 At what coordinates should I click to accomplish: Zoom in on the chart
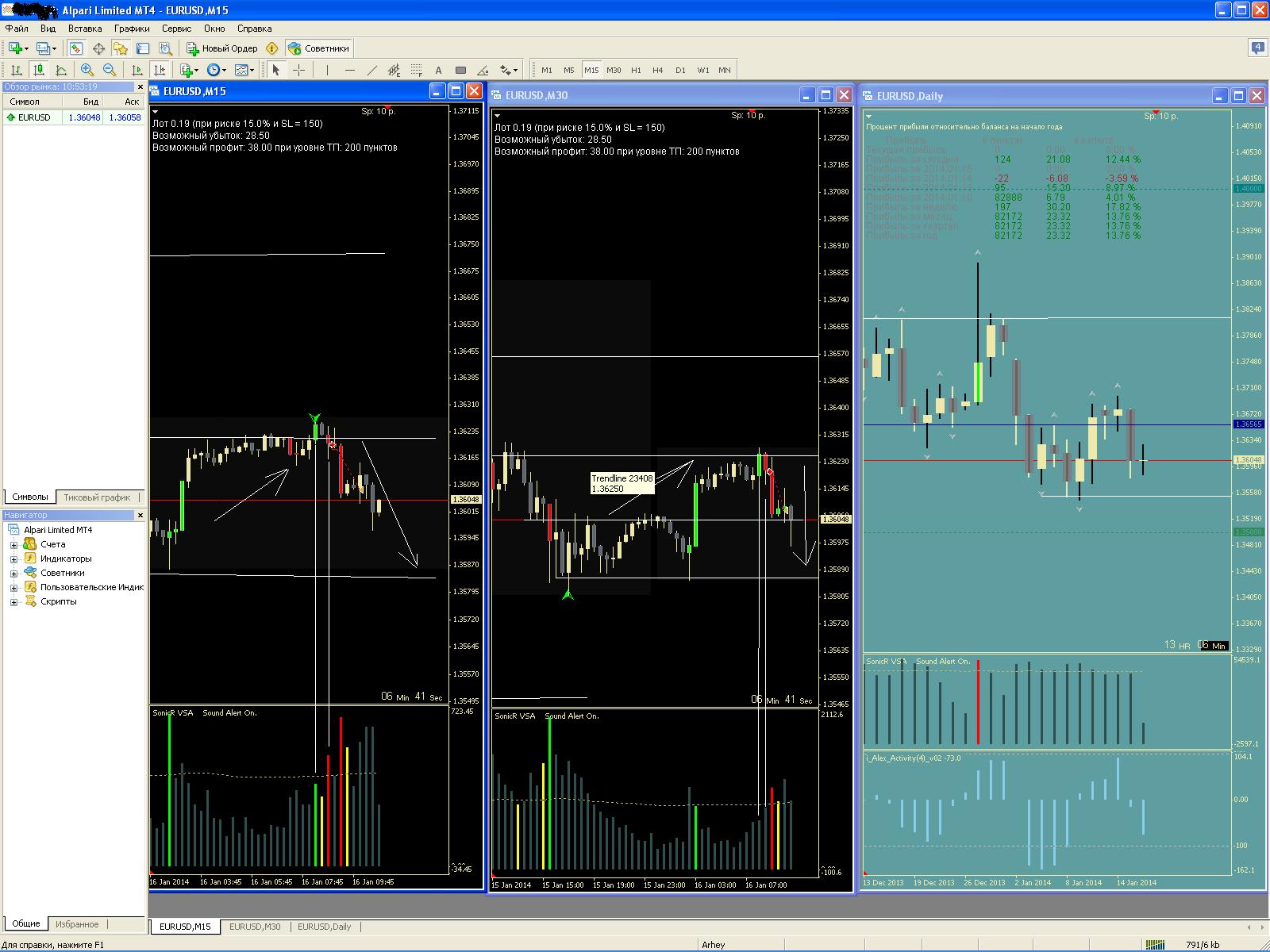tap(87, 70)
